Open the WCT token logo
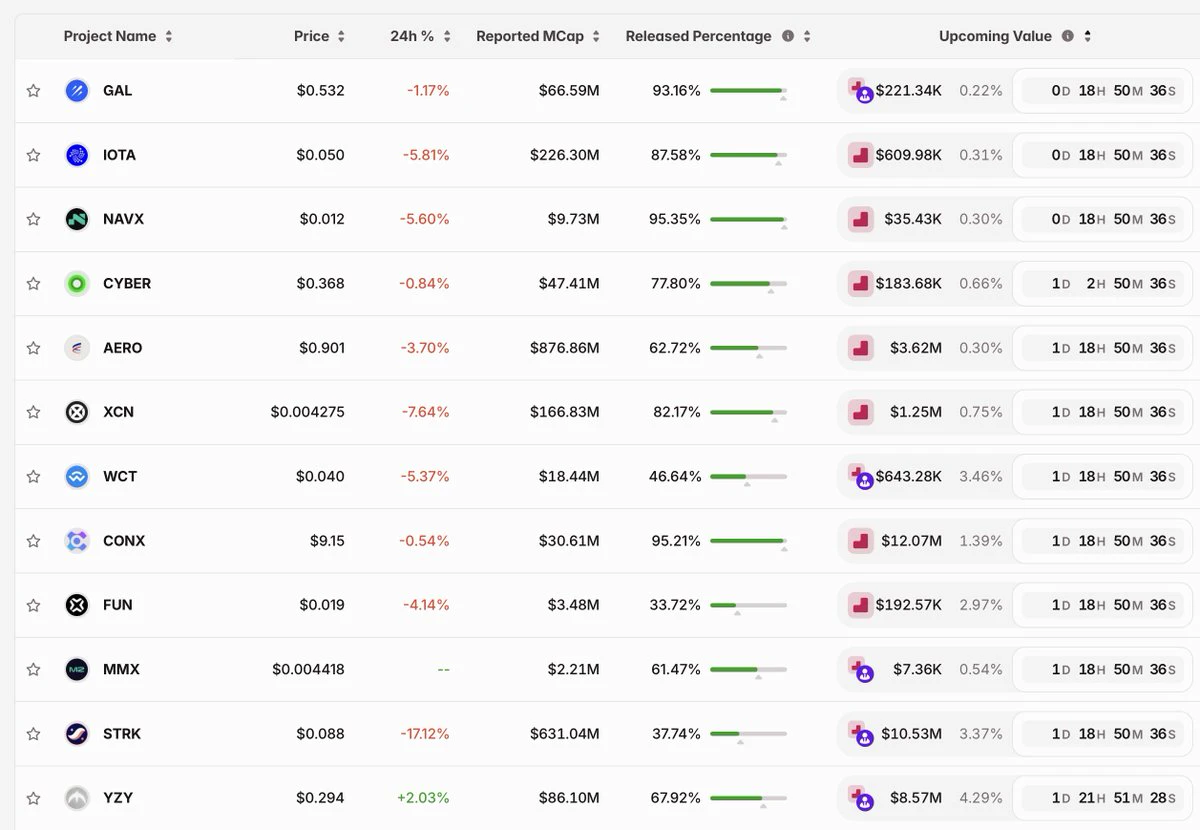This screenshot has width=1200, height=830. click(77, 476)
